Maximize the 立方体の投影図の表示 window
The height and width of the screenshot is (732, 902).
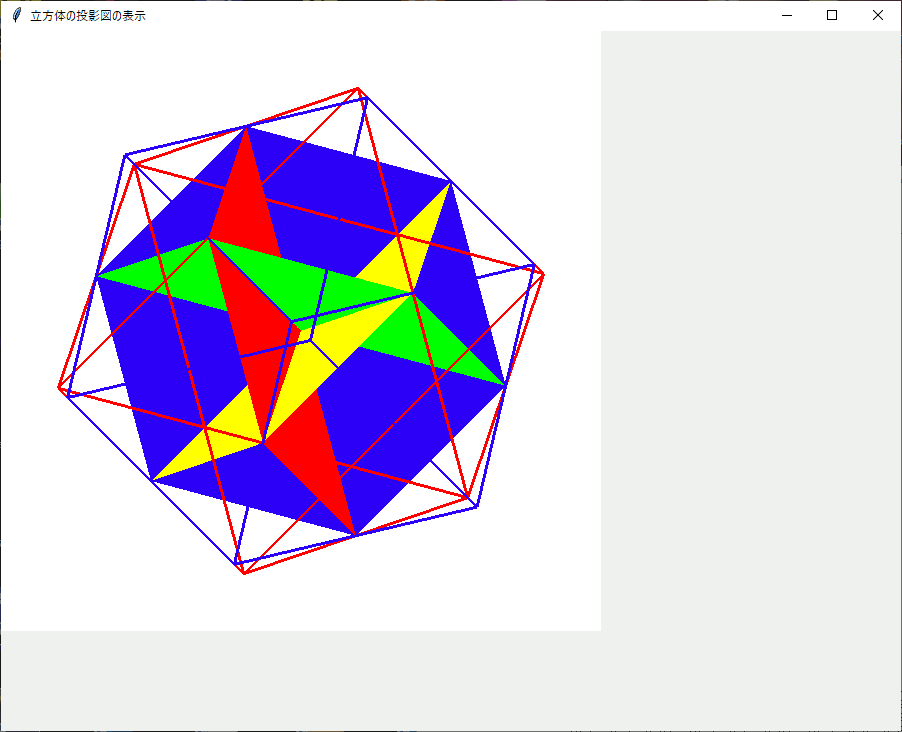click(832, 16)
